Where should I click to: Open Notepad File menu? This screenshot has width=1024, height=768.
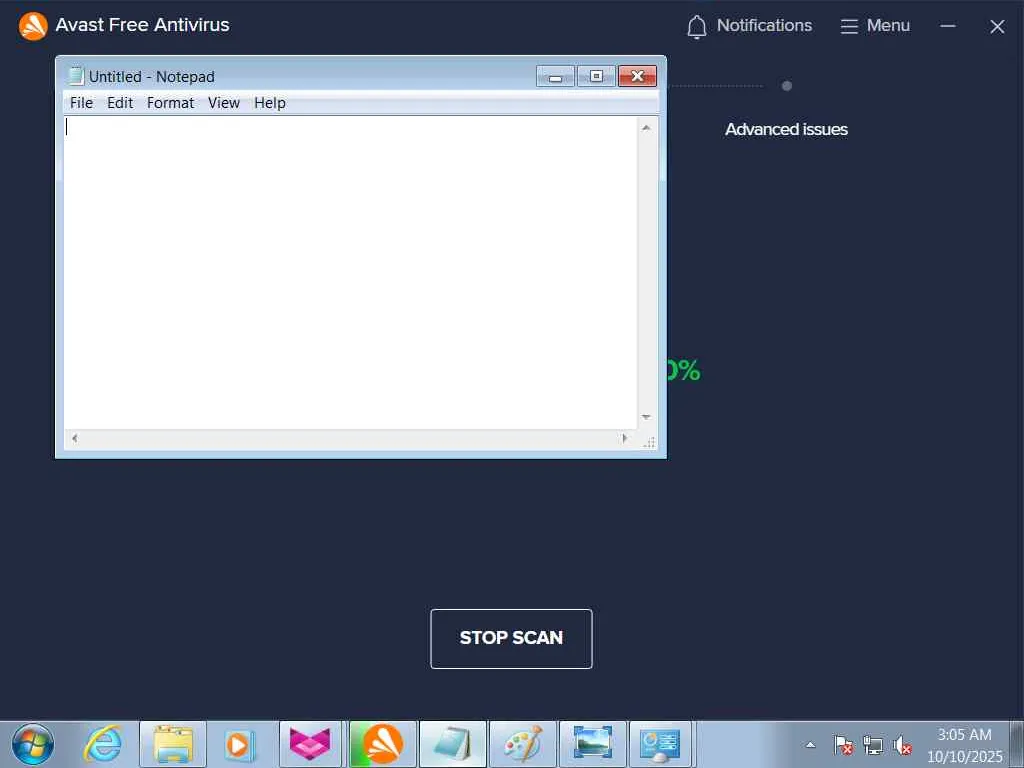pos(81,103)
